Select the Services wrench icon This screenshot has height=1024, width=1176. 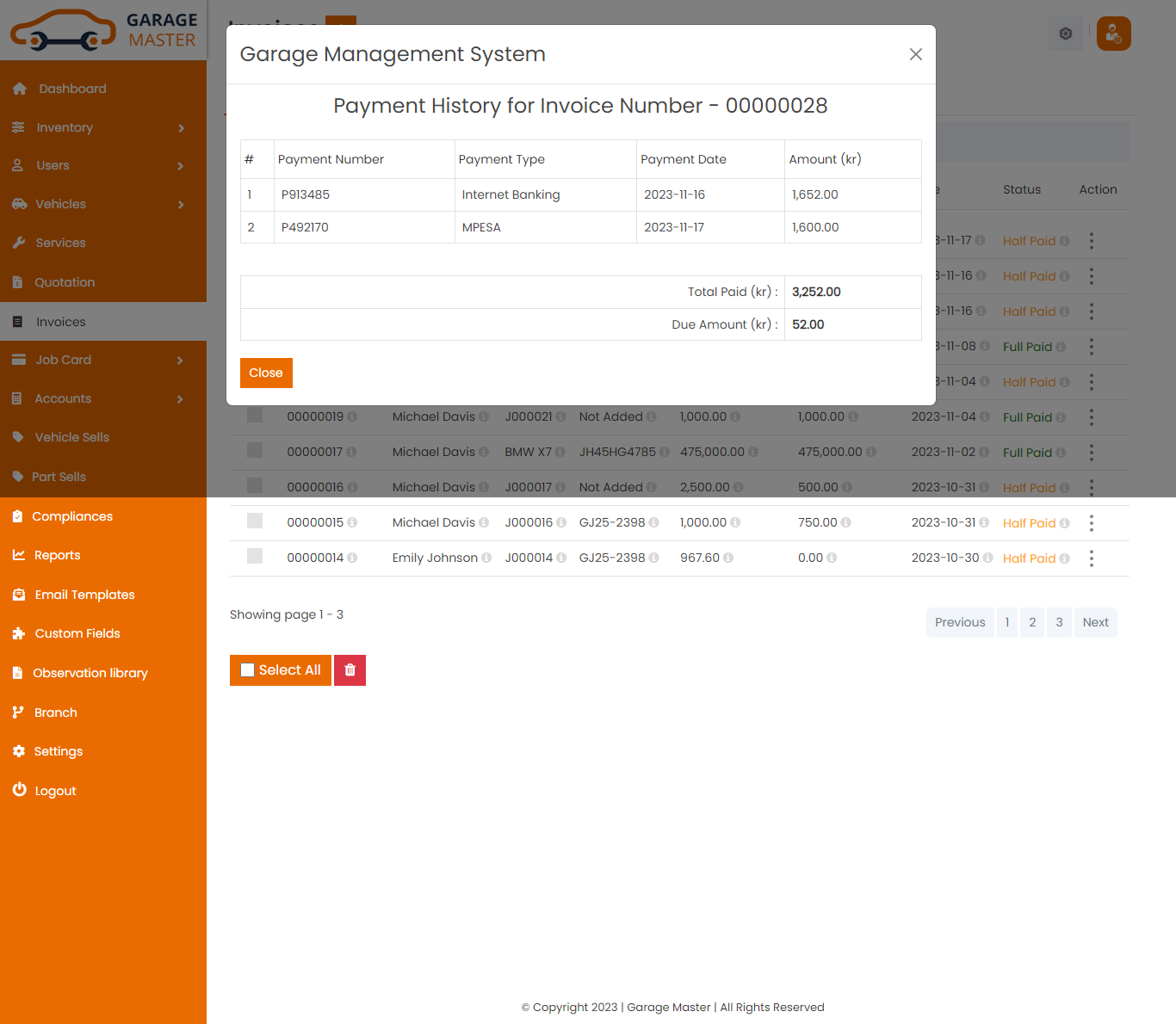click(x=19, y=242)
